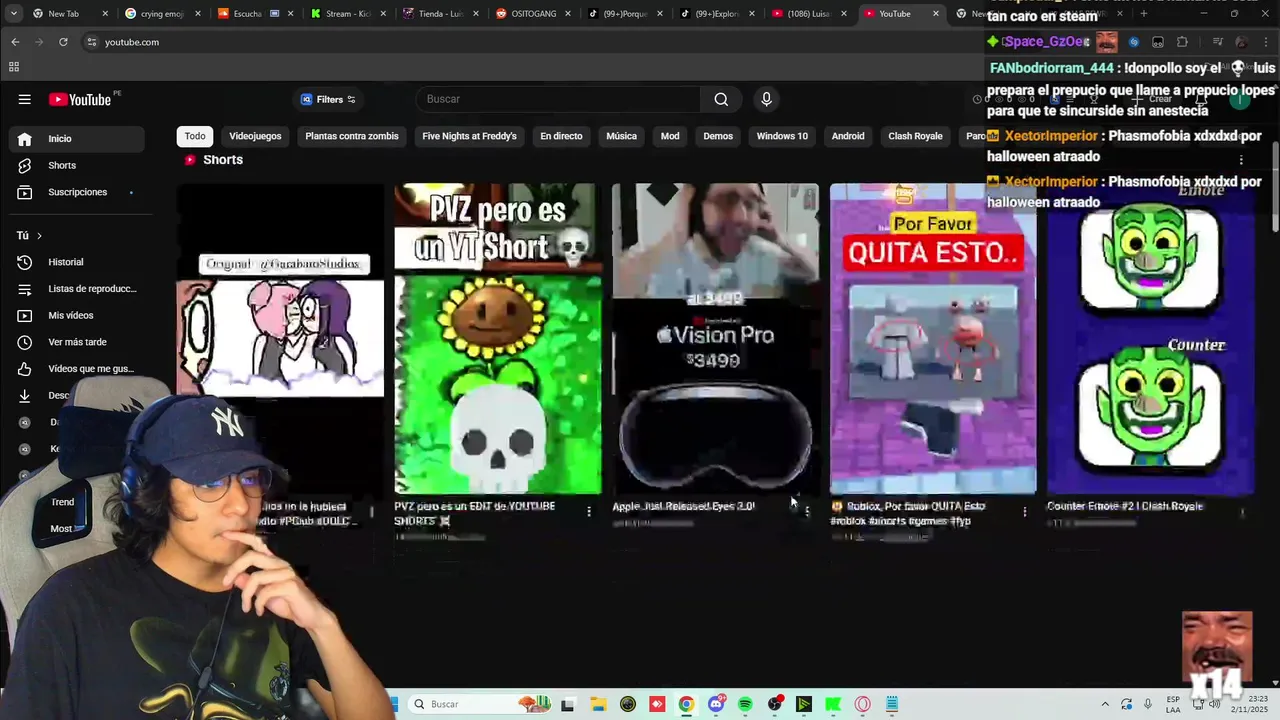Select the Videojuegos chip

(x=255, y=136)
